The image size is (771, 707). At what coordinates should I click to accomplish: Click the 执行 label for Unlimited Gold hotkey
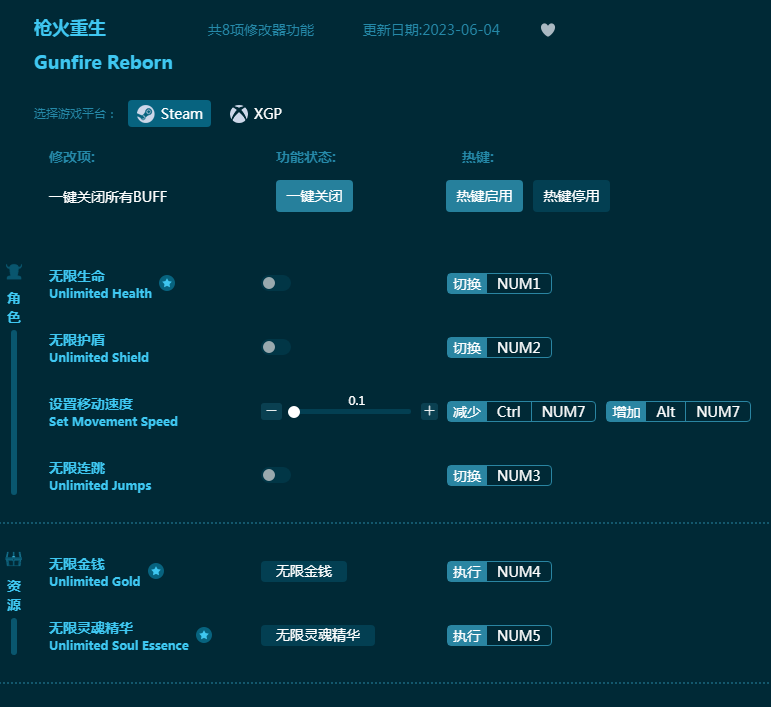pos(467,571)
